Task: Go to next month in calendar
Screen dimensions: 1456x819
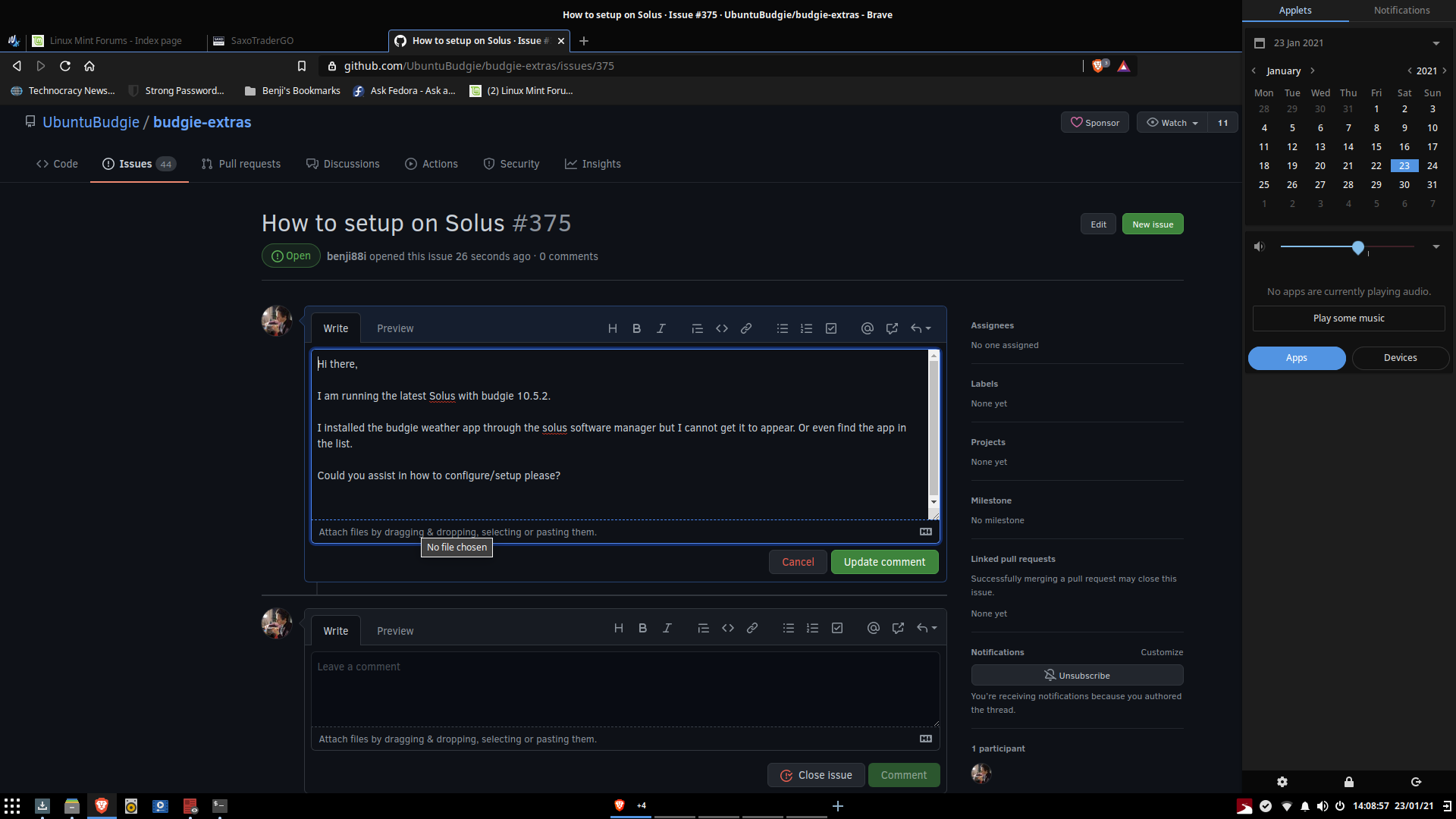Action: 1313,71
